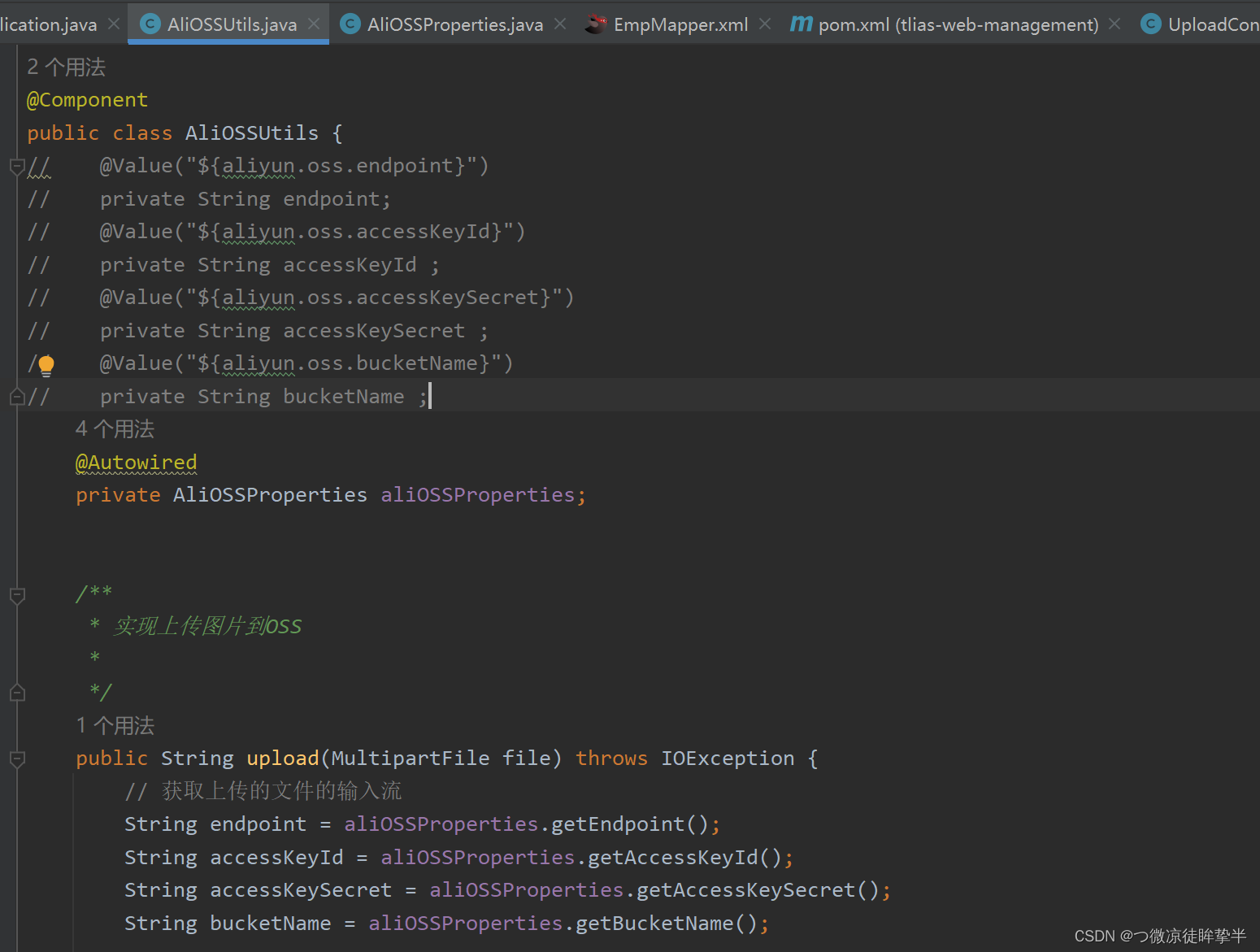The height and width of the screenshot is (952, 1260).
Task: Click the class icon on UploadCon tab
Action: tap(1151, 24)
